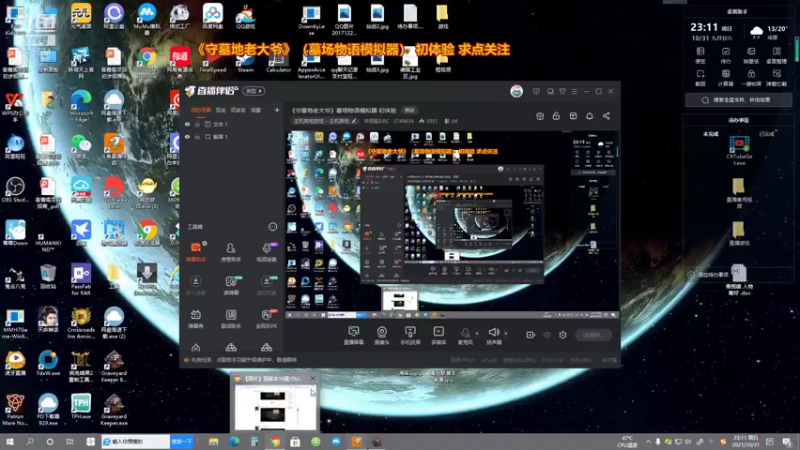Image resolution: width=800 pixels, height=450 pixels.
Task: Open the 弹幕秀 tool
Action: 196,318
